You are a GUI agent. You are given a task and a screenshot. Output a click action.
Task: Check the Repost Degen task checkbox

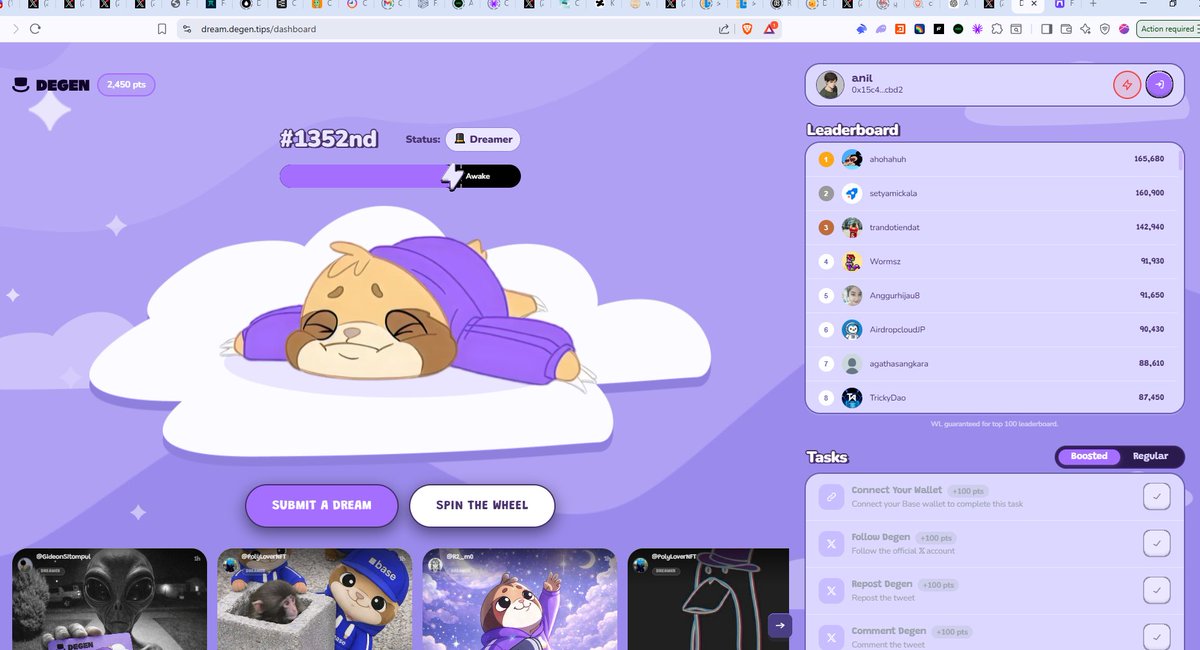click(1157, 590)
